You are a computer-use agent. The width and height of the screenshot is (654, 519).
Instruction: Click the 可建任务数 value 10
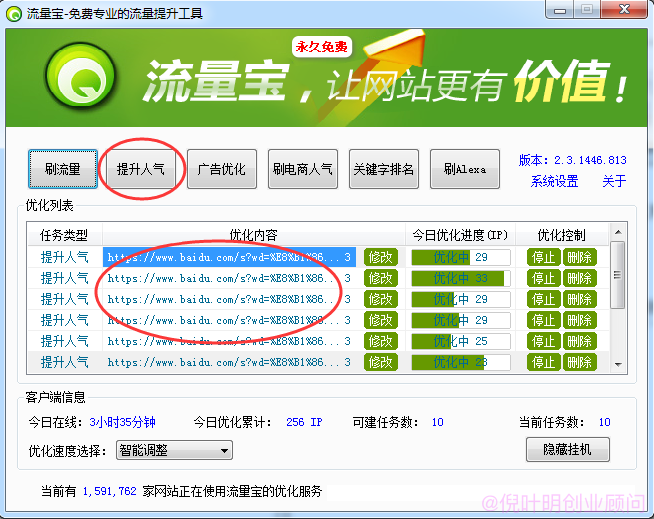(x=438, y=422)
